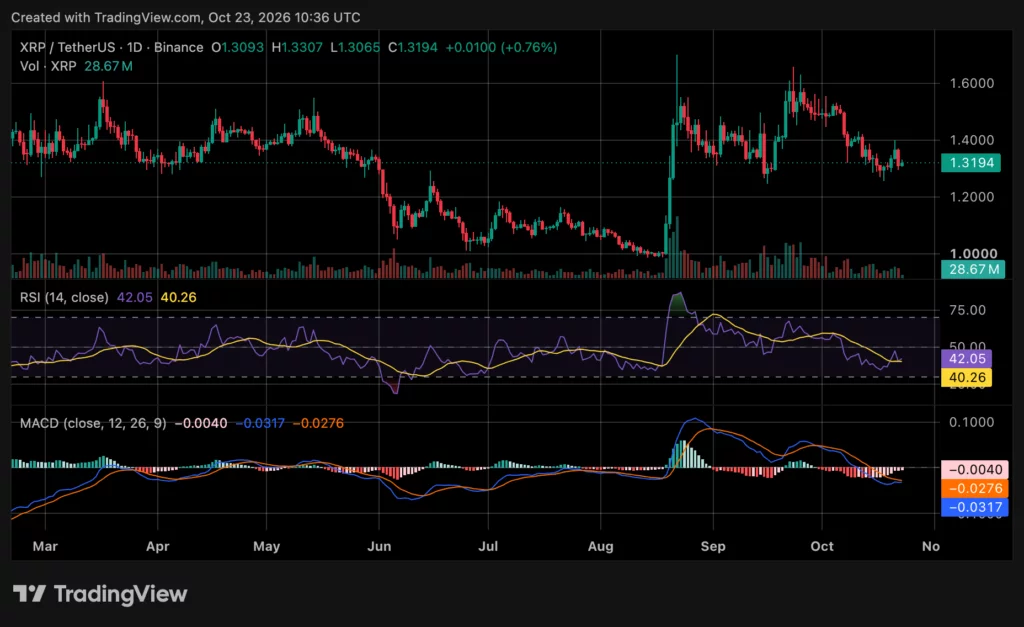This screenshot has width=1024, height=627.
Task: Click the Oct label on time axis
Action: point(822,546)
